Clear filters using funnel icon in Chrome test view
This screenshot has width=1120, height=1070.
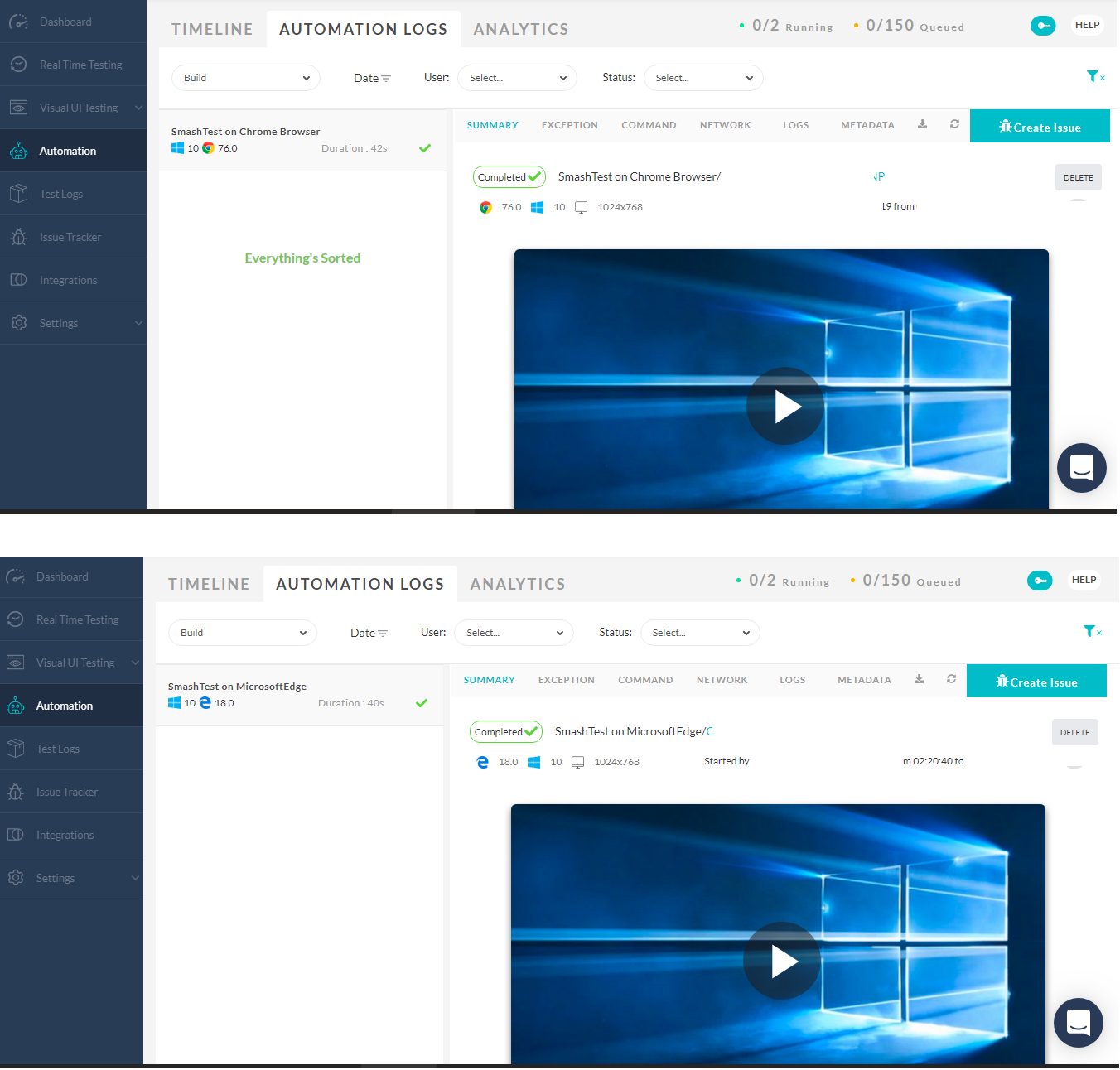click(x=1095, y=77)
